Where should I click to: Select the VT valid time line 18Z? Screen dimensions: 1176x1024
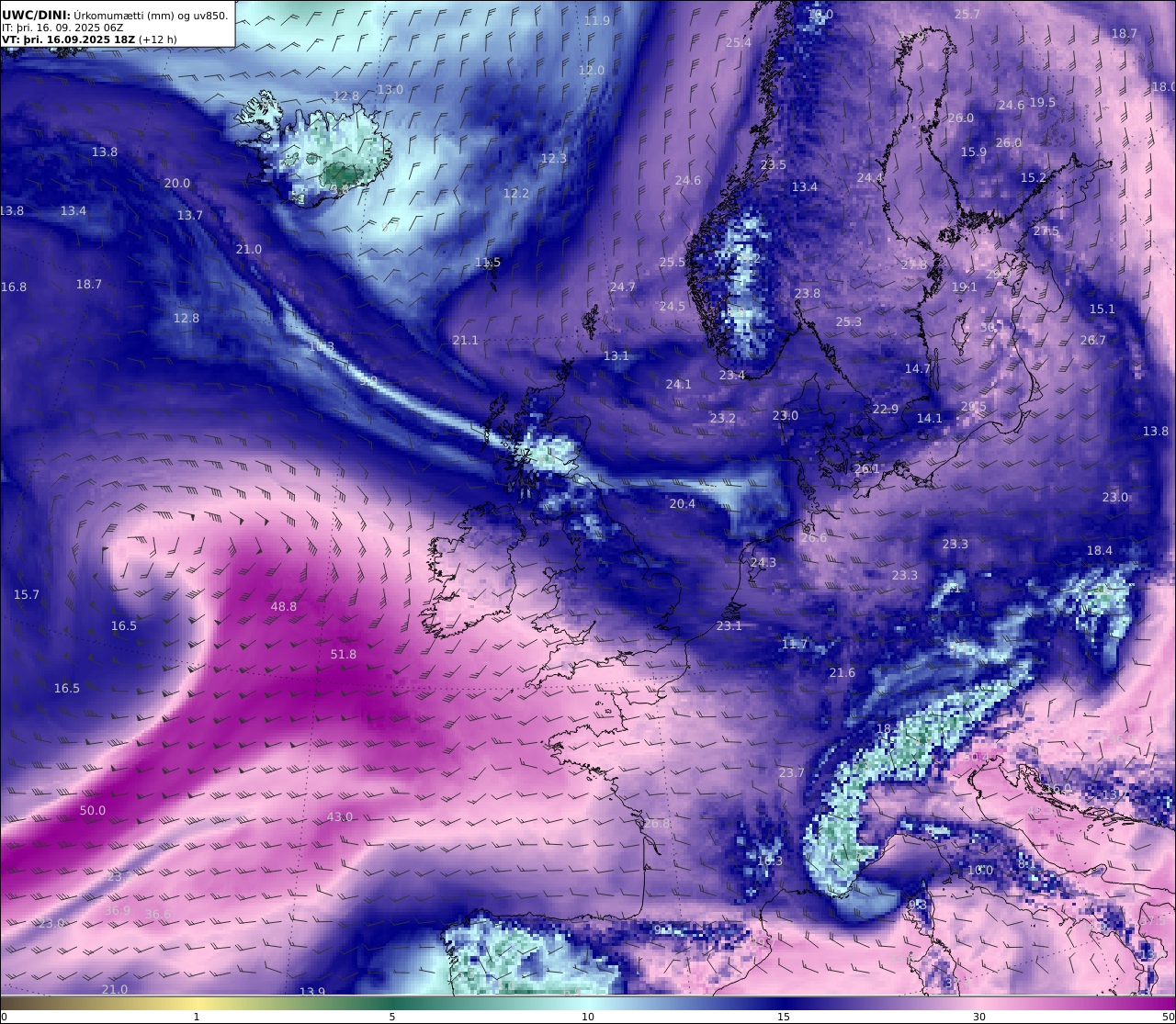point(89,39)
